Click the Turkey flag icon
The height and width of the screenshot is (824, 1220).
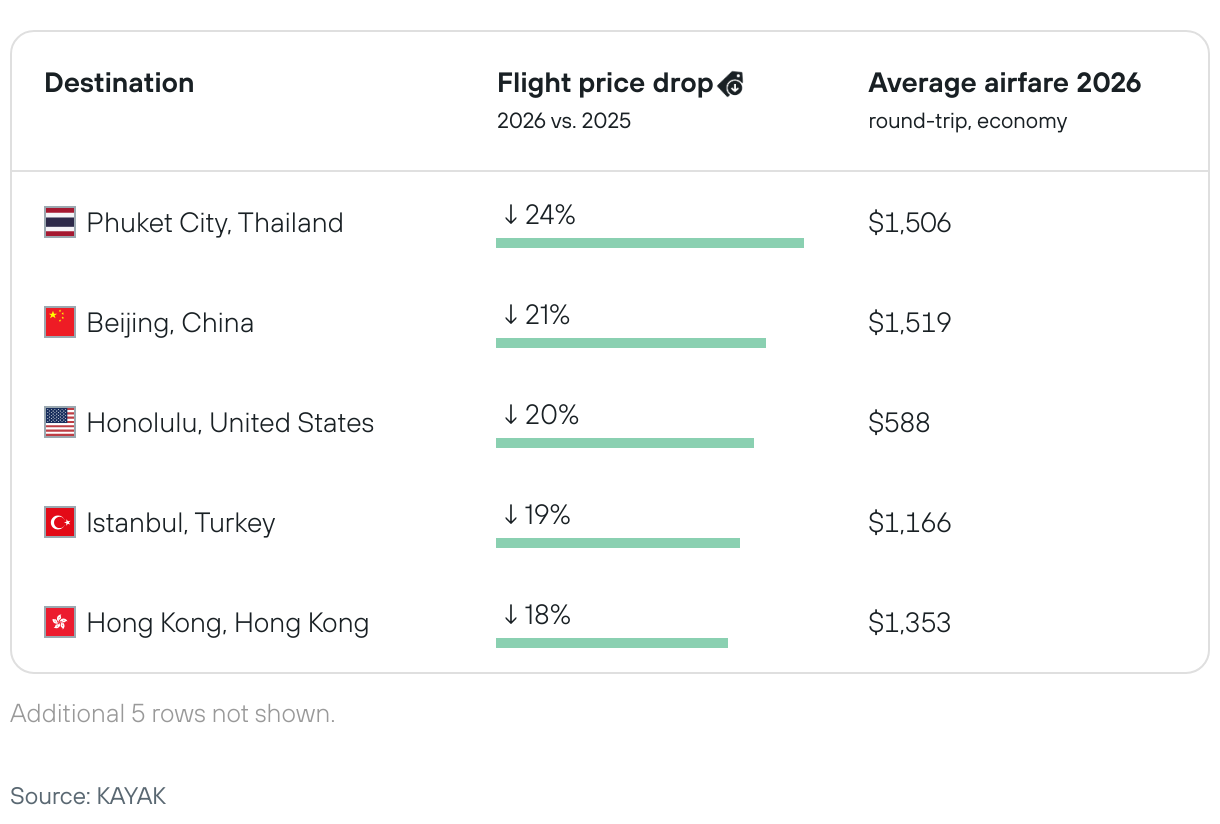pyautogui.click(x=60, y=522)
